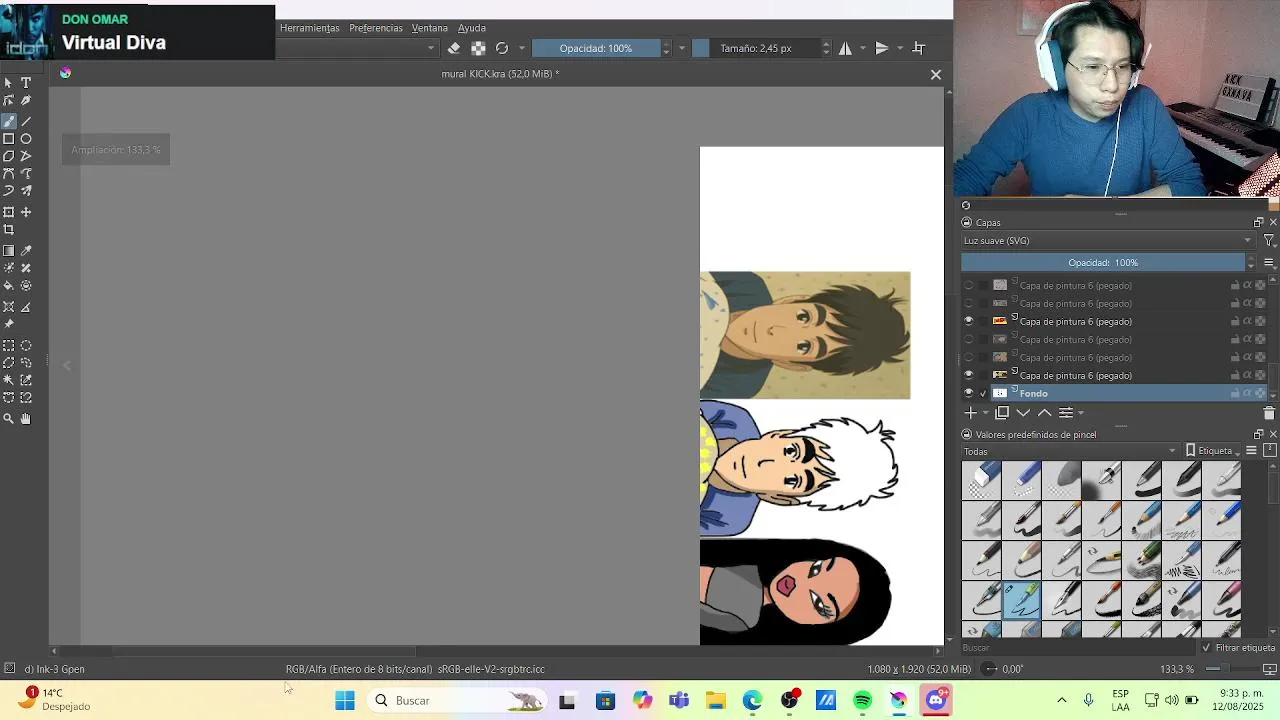Click the brush presets Buscar search field
The height and width of the screenshot is (720, 1280).
pyautogui.click(x=1078, y=648)
